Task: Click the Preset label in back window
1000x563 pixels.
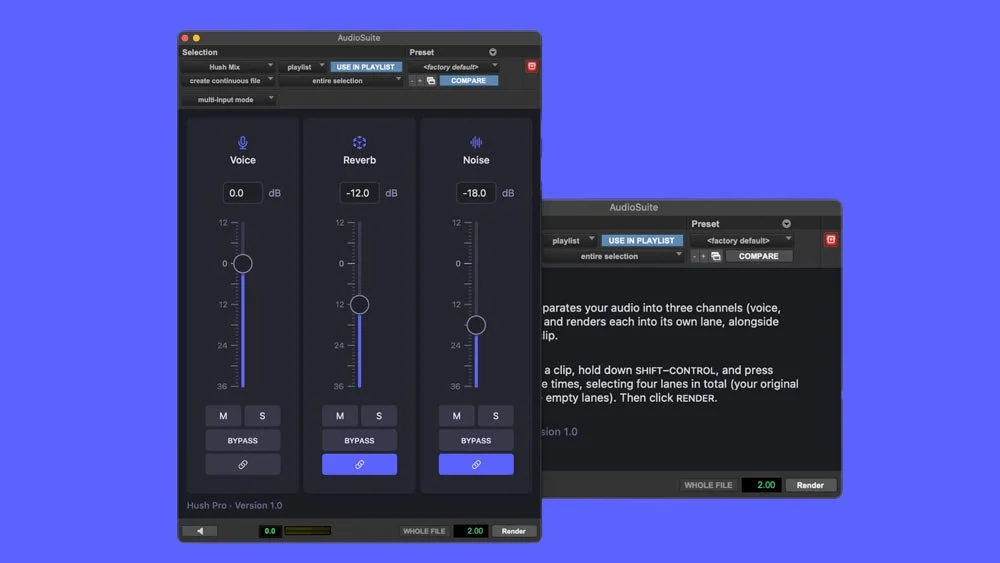Action: pyautogui.click(x=705, y=224)
